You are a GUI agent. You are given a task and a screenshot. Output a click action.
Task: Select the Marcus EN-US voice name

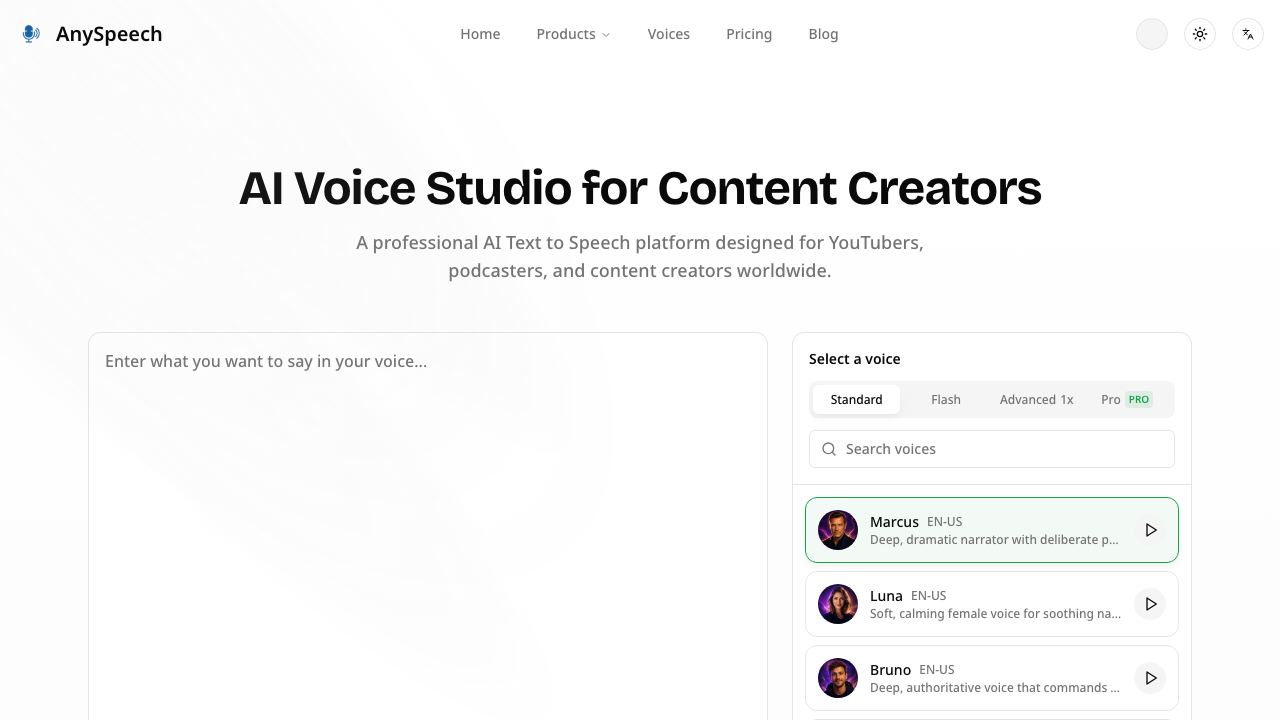pos(894,521)
